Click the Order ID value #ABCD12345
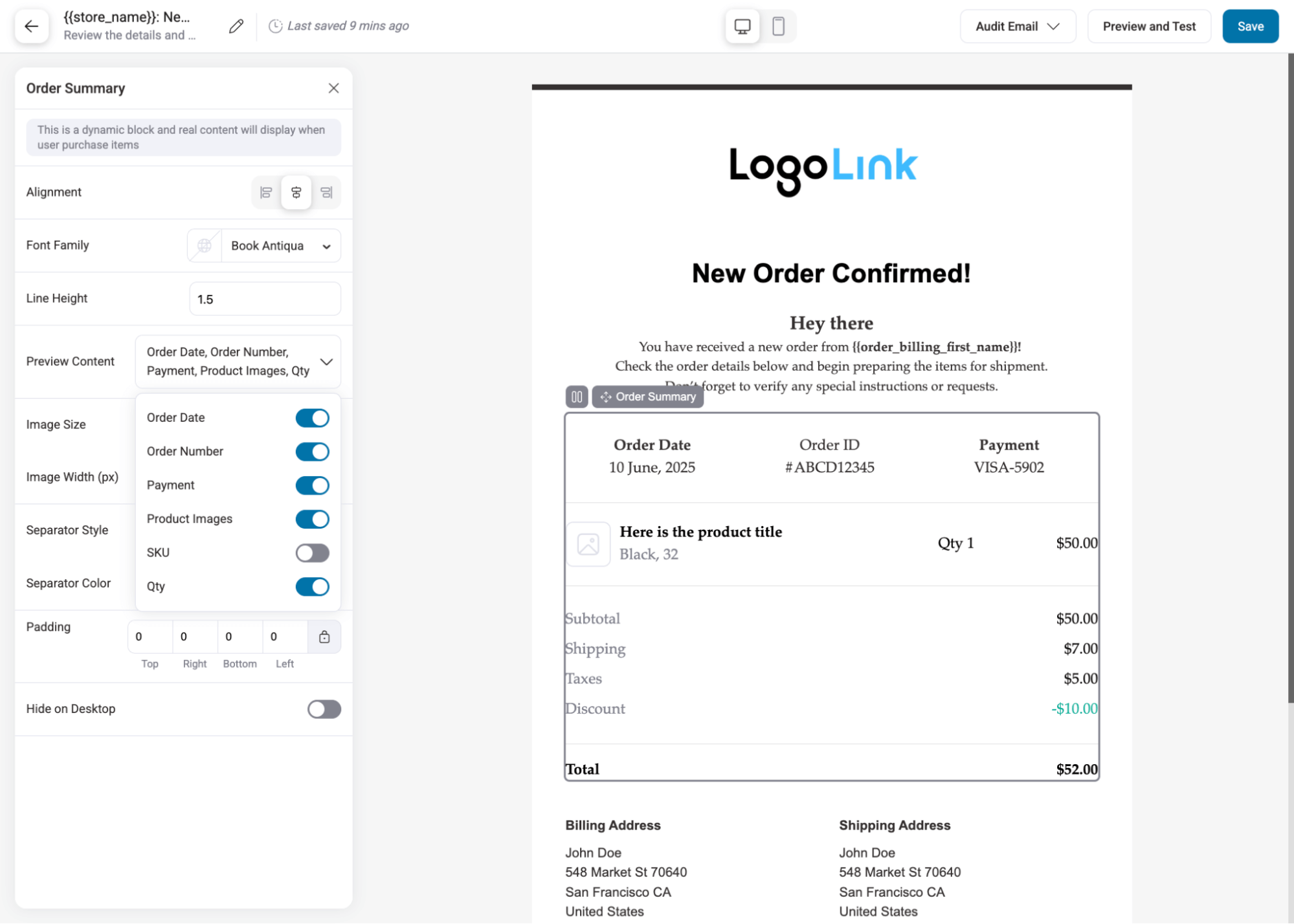Viewport: 1294px width, 924px height. point(829,468)
